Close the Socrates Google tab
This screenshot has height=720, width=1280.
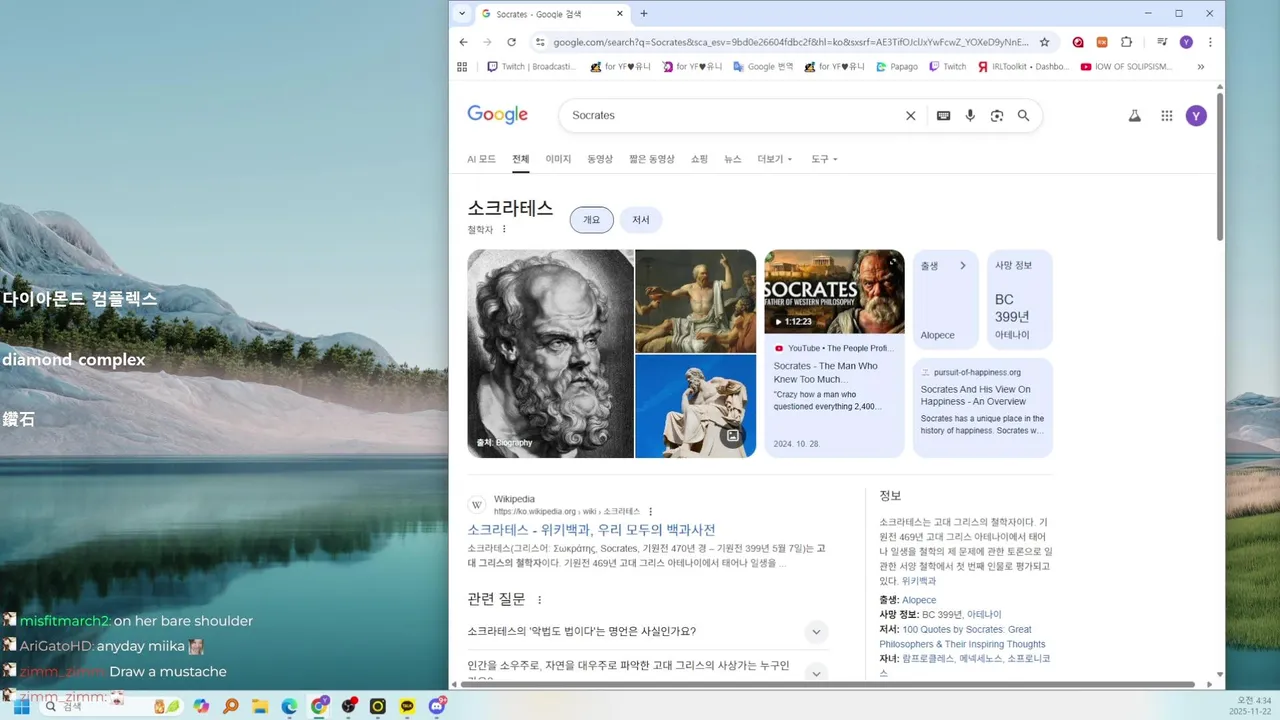620,14
